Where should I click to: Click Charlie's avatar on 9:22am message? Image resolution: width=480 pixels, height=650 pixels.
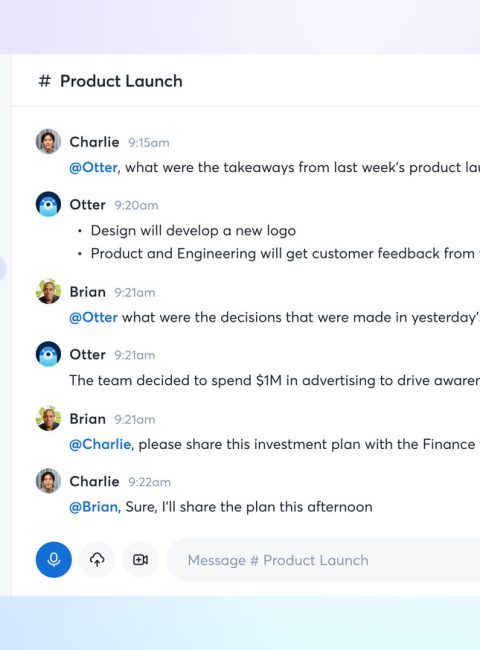point(48,481)
